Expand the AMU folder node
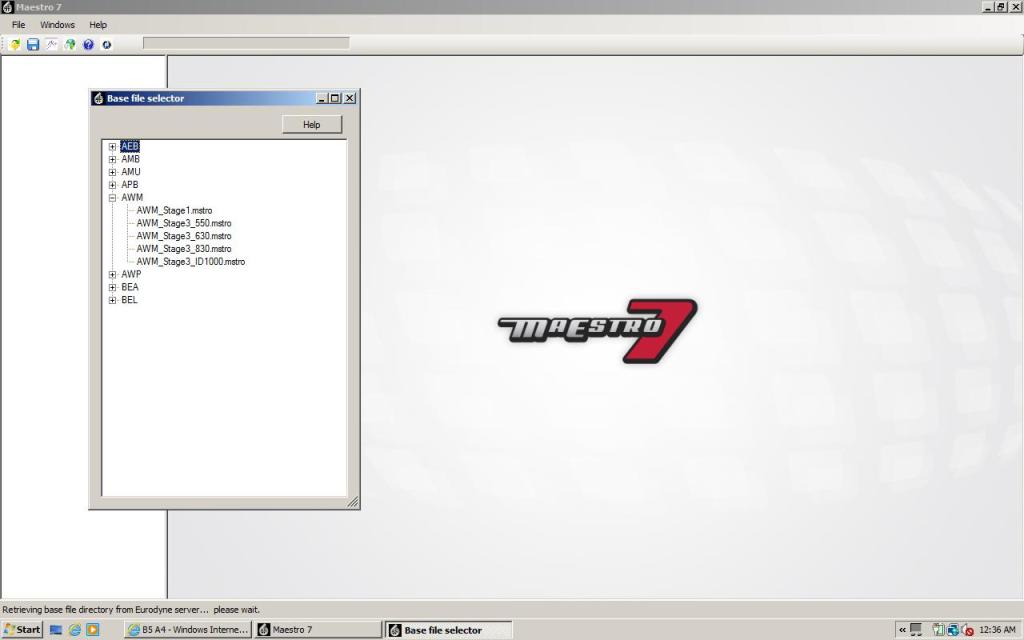The height and width of the screenshot is (640, 1024). 112,172
